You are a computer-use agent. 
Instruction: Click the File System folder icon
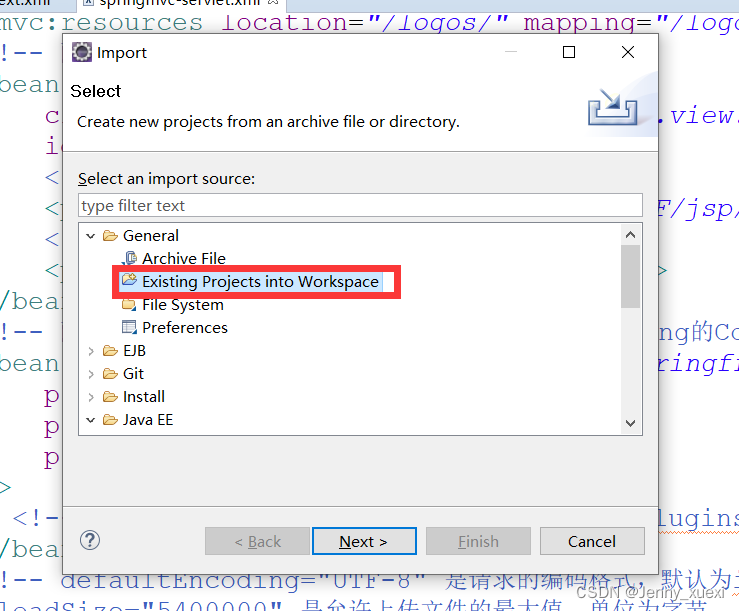click(x=129, y=305)
